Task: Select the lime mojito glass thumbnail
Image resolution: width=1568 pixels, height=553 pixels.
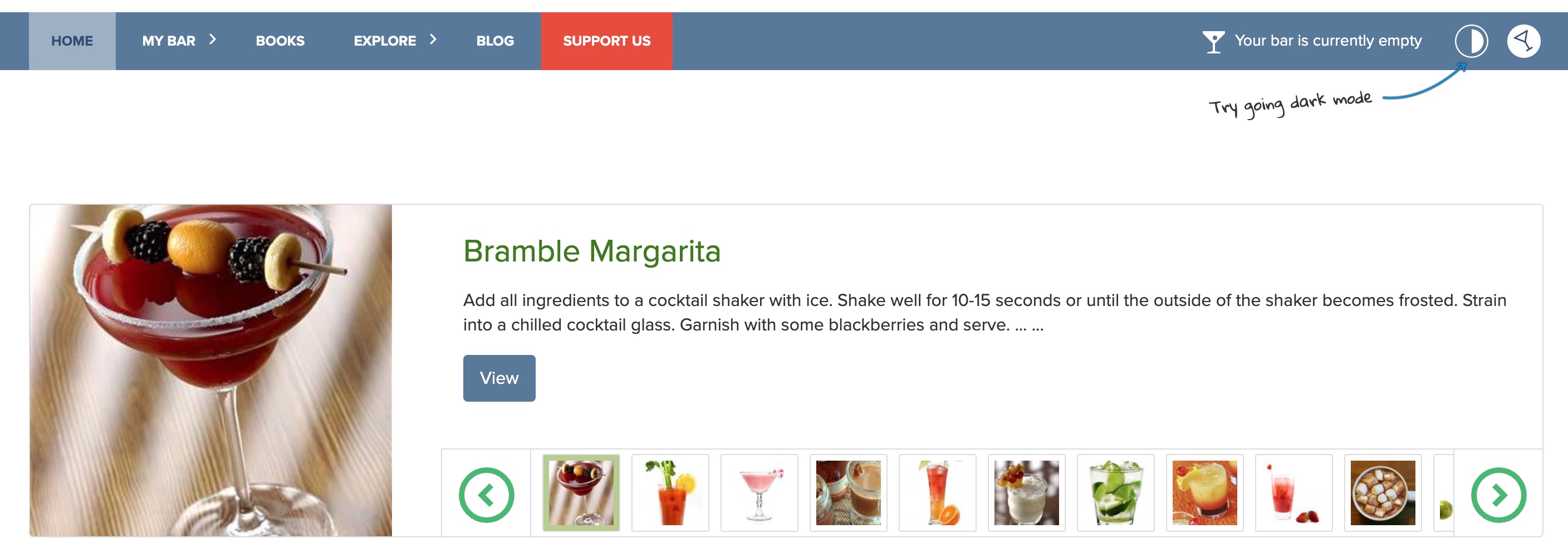Action: click(x=1115, y=493)
